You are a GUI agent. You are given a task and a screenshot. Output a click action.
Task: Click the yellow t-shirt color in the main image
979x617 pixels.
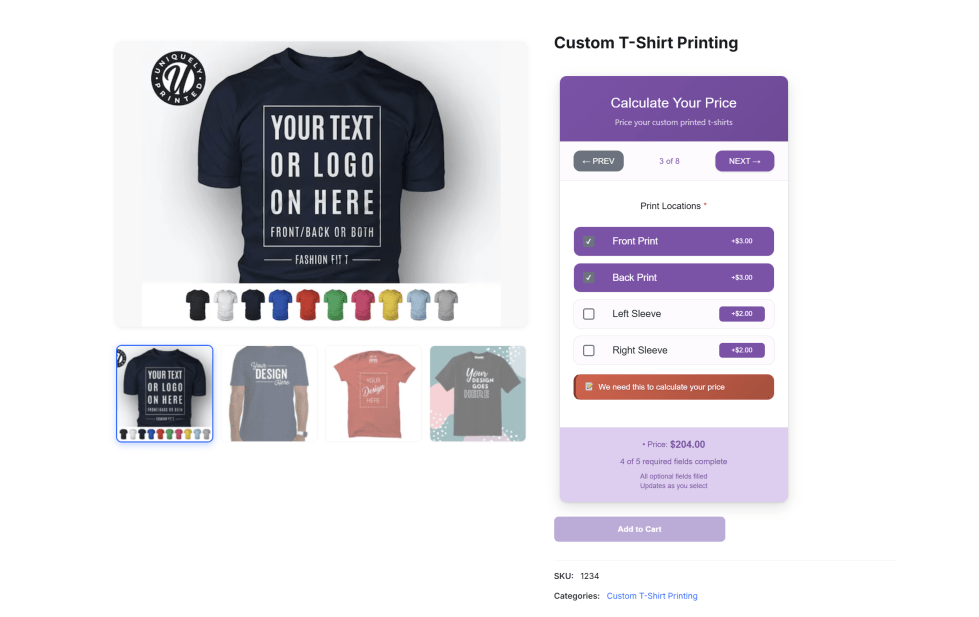(x=390, y=304)
